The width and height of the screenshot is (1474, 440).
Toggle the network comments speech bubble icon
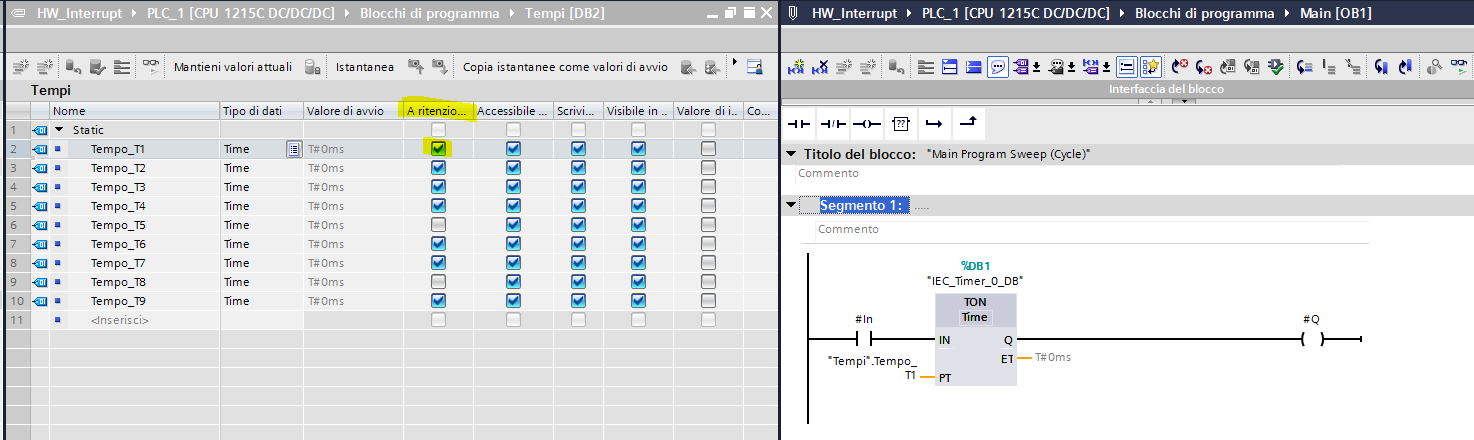(997, 67)
